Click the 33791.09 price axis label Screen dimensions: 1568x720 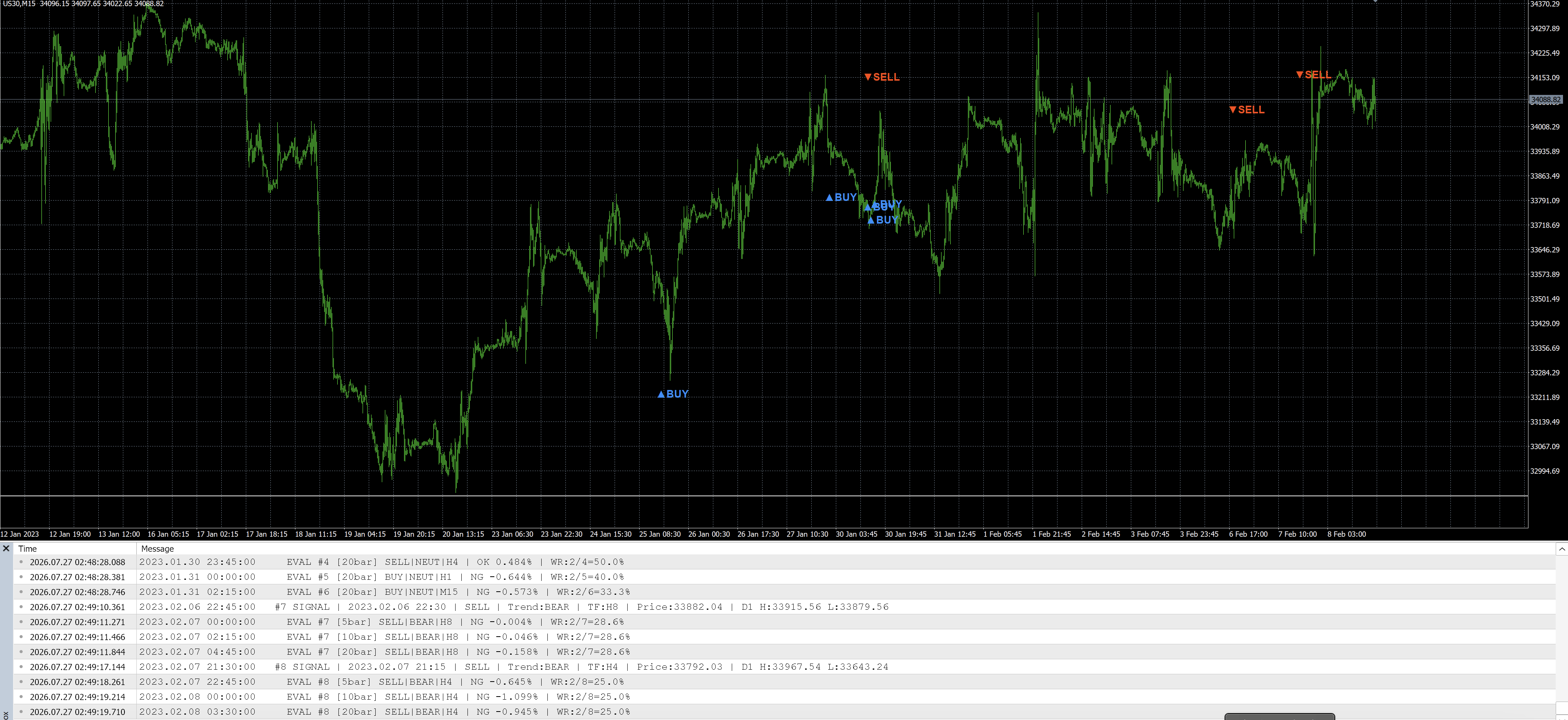point(1545,200)
